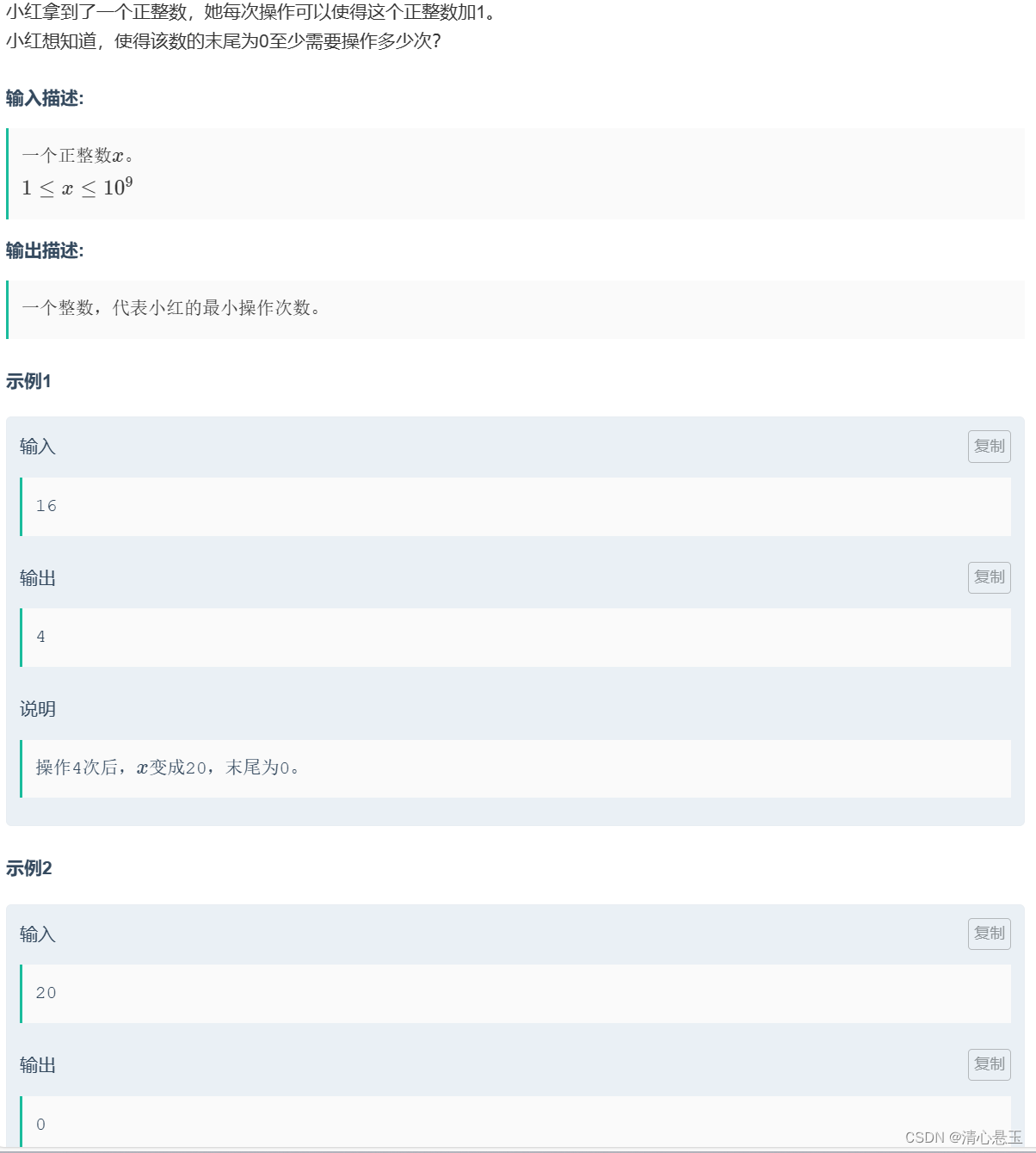1036x1153 pixels.
Task: Select the output value 4 in 示例1
Action: tap(40, 637)
